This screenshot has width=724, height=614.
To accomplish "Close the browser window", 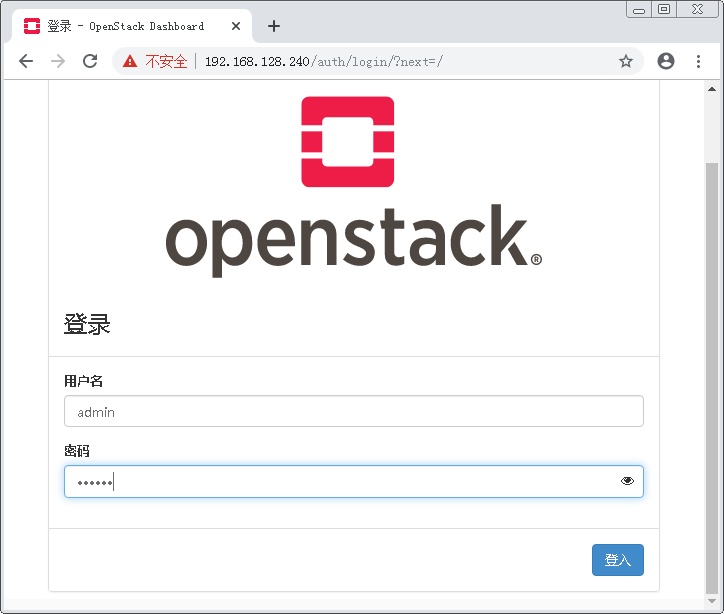I will tap(697, 9).
